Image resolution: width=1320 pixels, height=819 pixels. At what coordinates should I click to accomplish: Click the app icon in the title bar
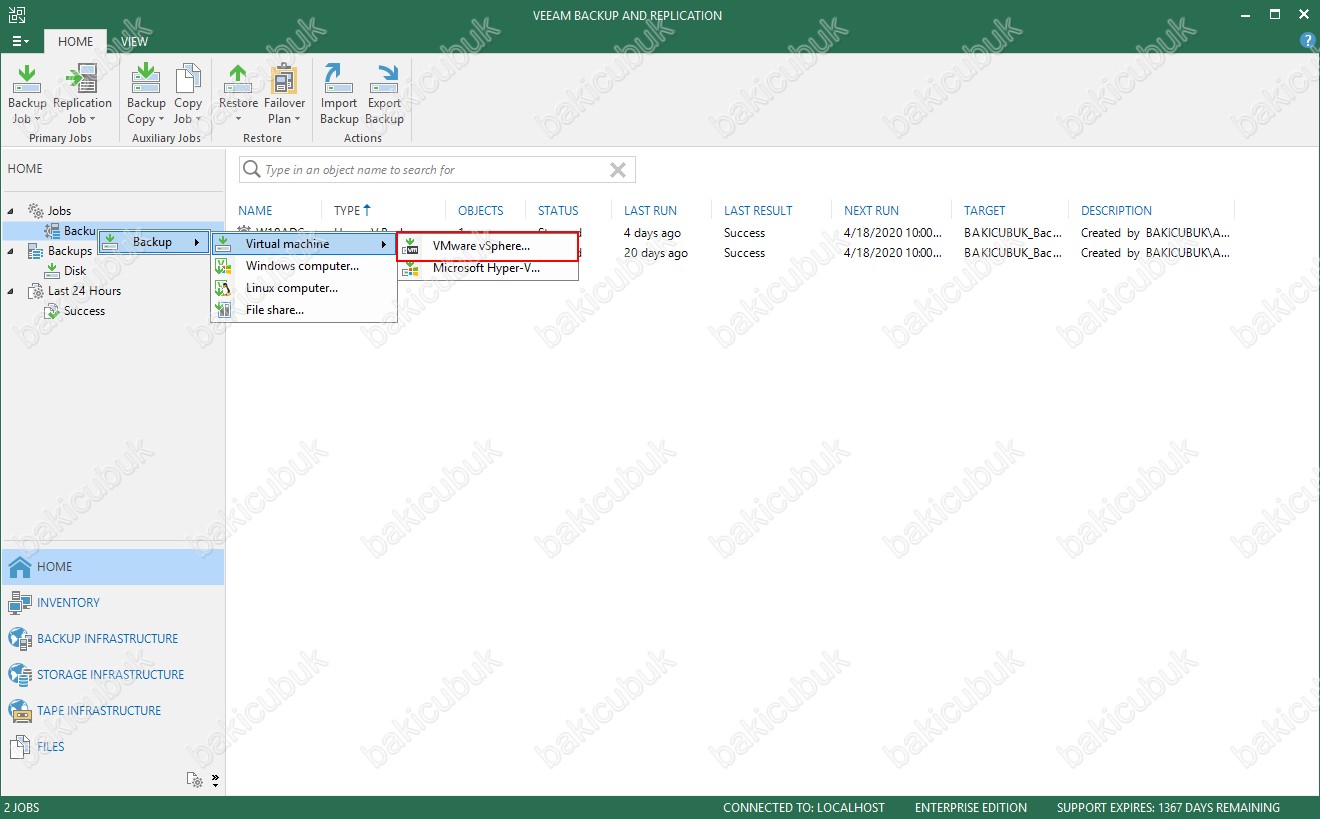(17, 15)
